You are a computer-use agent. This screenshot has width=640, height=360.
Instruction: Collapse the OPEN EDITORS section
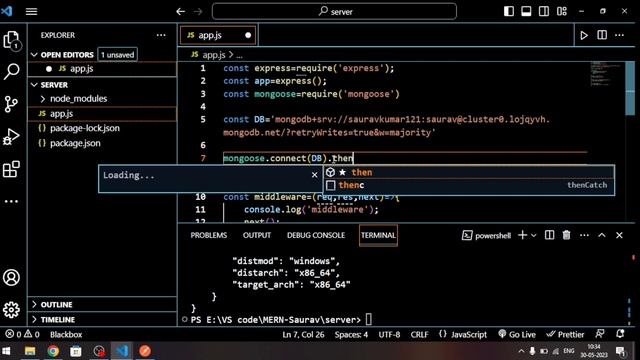(x=34, y=55)
